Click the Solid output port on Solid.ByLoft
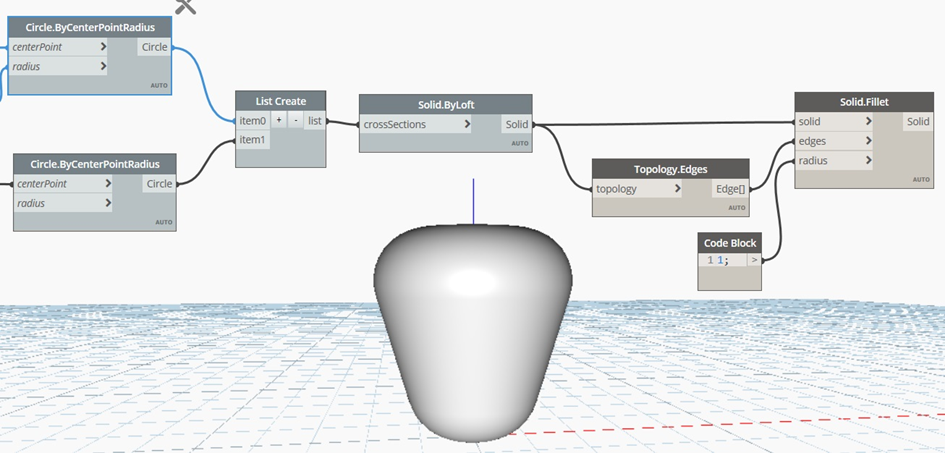Viewport: 945px width, 453px height. click(516, 125)
